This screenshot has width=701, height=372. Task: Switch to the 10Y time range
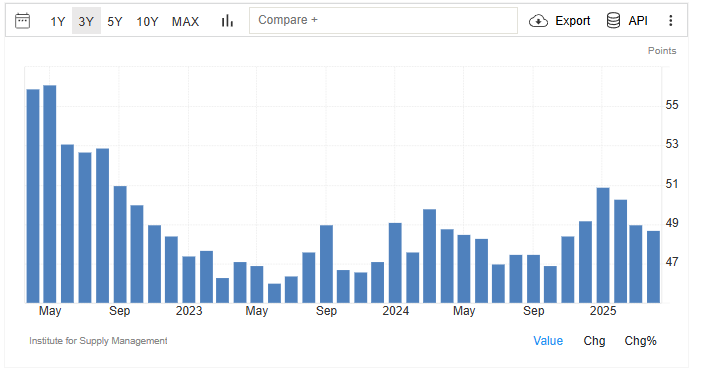click(147, 21)
